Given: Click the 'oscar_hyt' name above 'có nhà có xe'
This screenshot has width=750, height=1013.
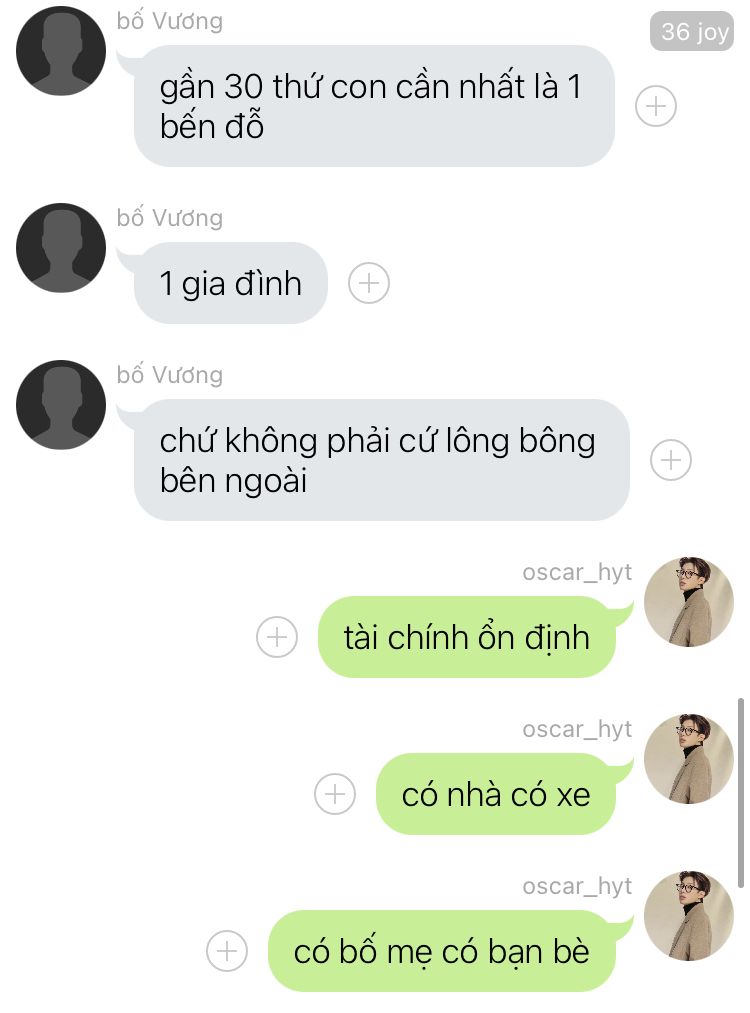Looking at the screenshot, I should click(x=577, y=729).
